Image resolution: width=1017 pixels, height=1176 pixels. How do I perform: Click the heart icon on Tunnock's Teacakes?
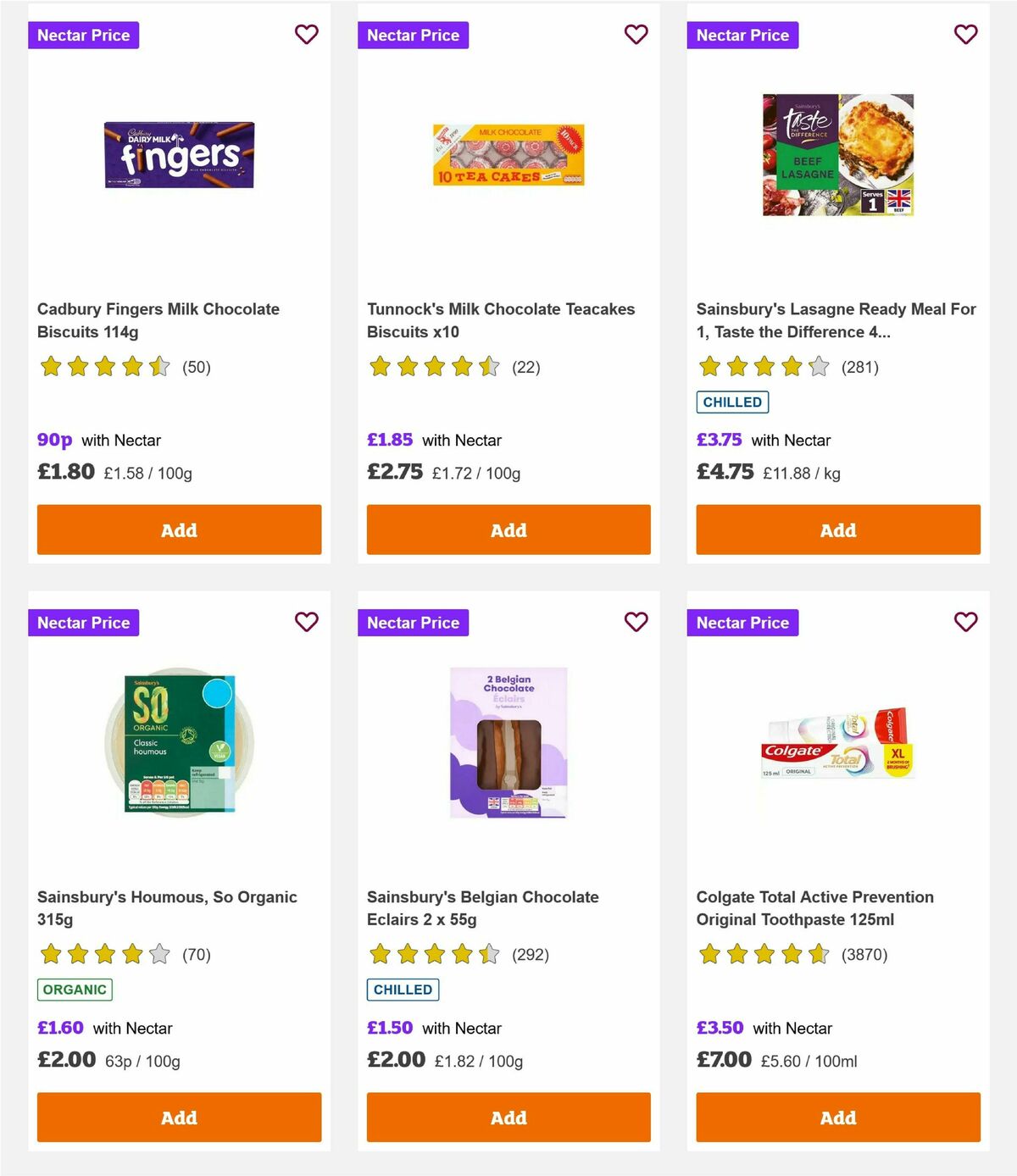[x=636, y=35]
